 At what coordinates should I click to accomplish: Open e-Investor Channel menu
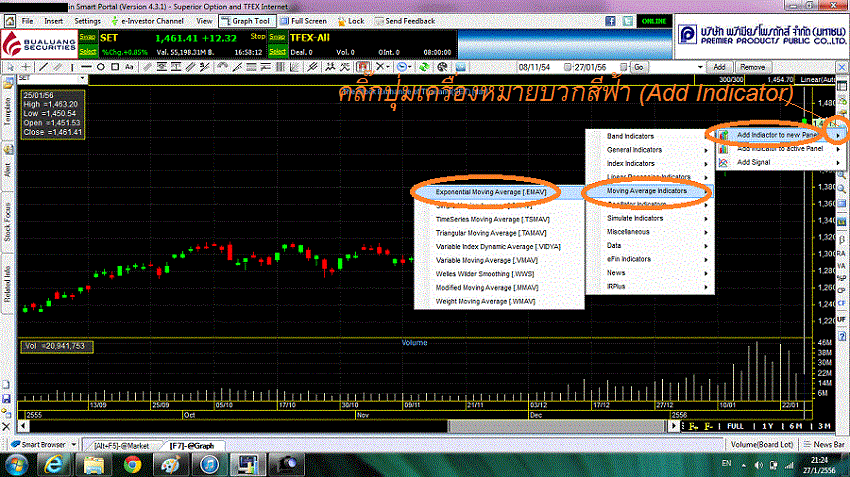point(147,21)
